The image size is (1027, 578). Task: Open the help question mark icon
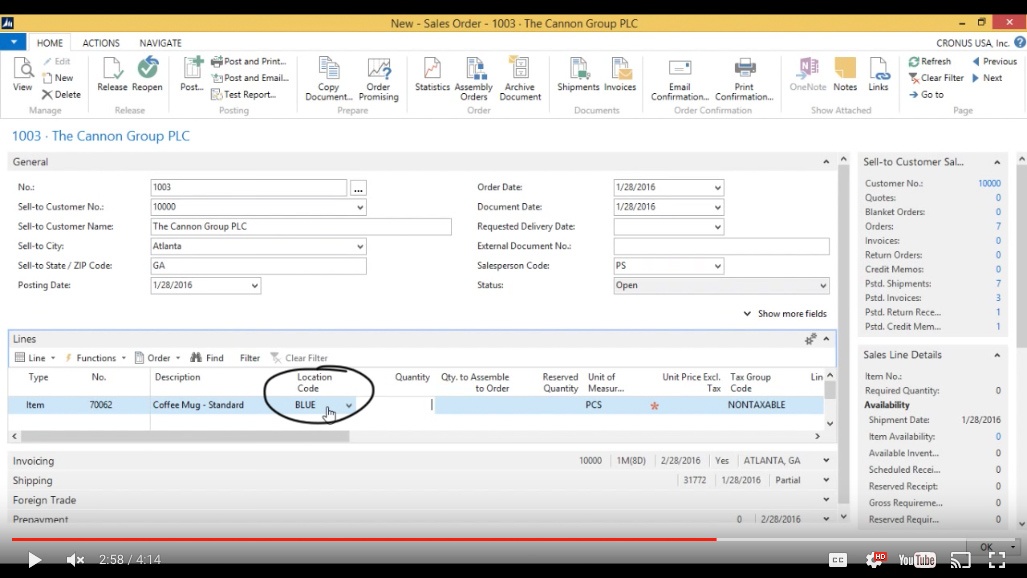(x=1020, y=43)
